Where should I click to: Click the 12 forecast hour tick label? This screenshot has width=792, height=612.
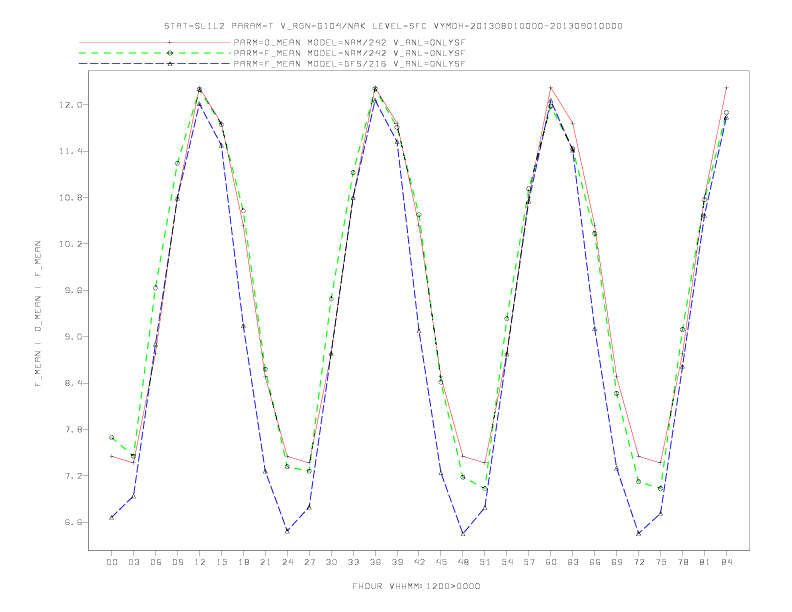[x=200, y=562]
